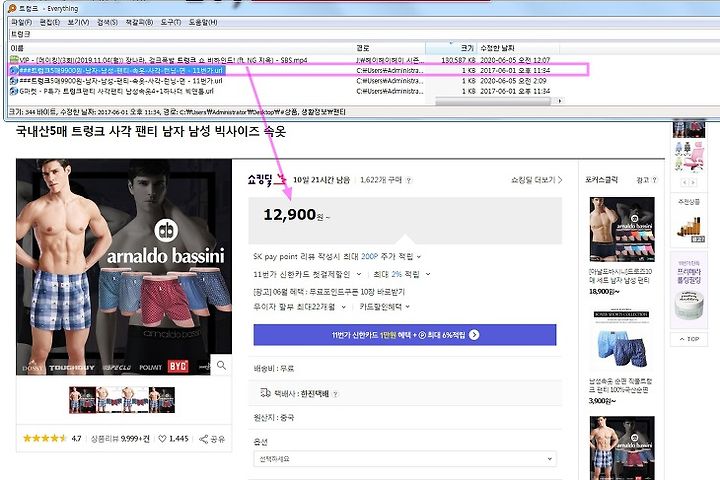Open the blue boxer shorts ad image
The image size is (720, 480).
click(622, 339)
